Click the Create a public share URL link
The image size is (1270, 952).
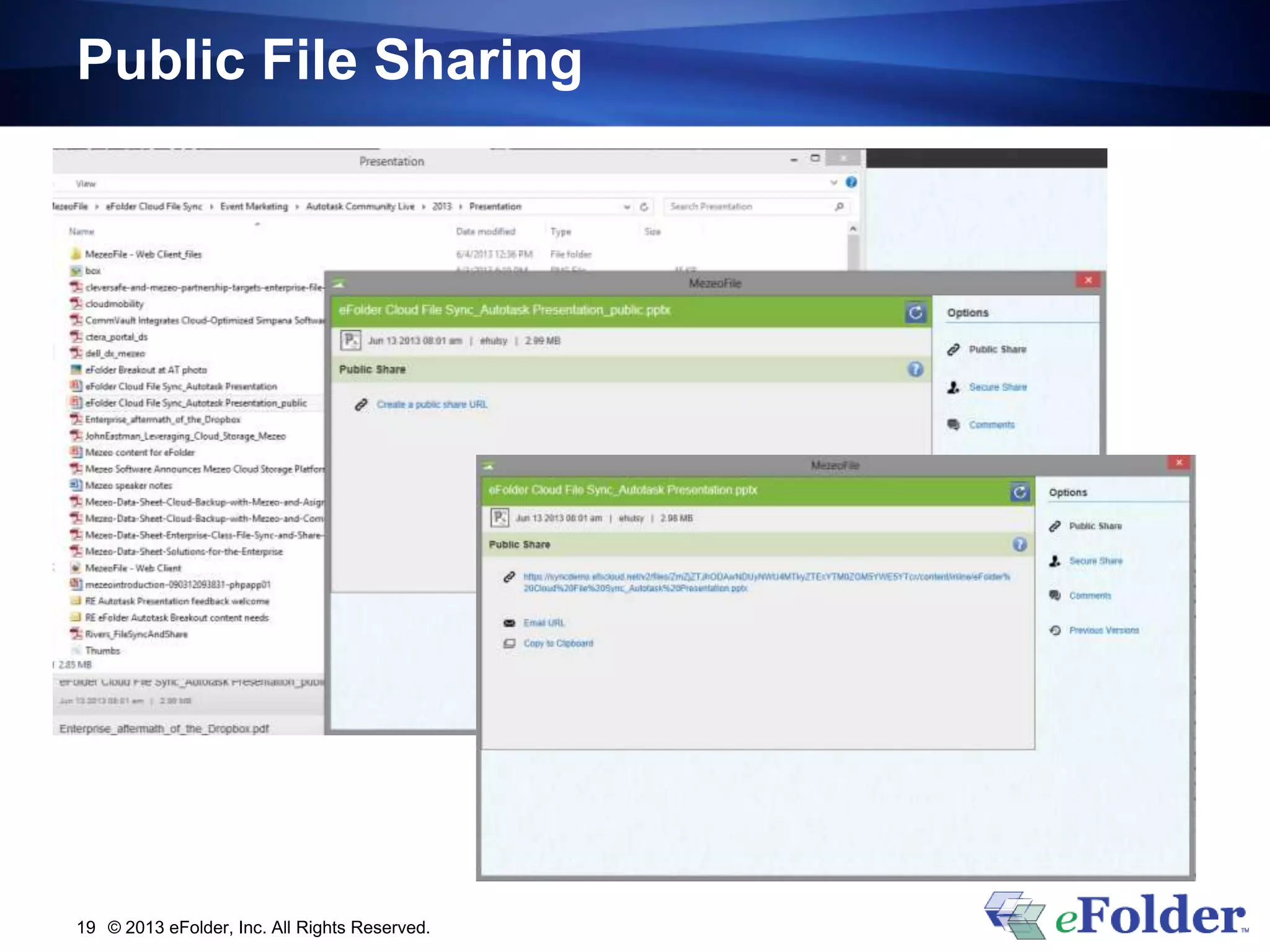click(x=432, y=405)
